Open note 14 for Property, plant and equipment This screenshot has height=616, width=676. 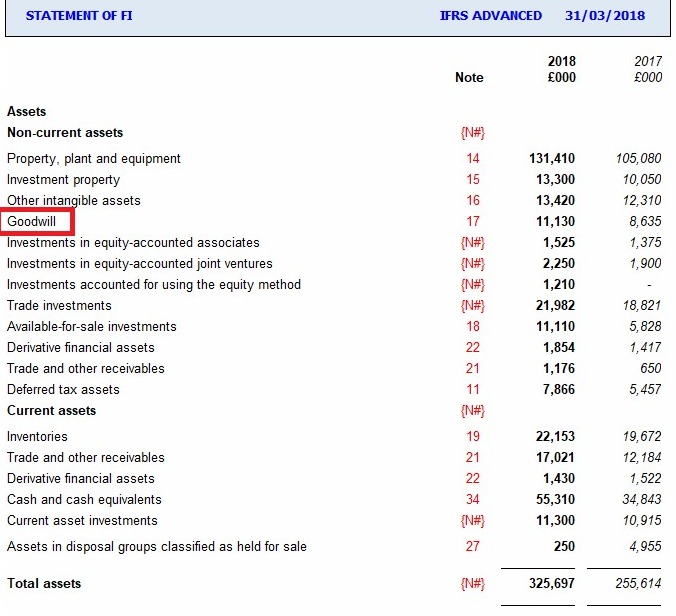[472, 158]
